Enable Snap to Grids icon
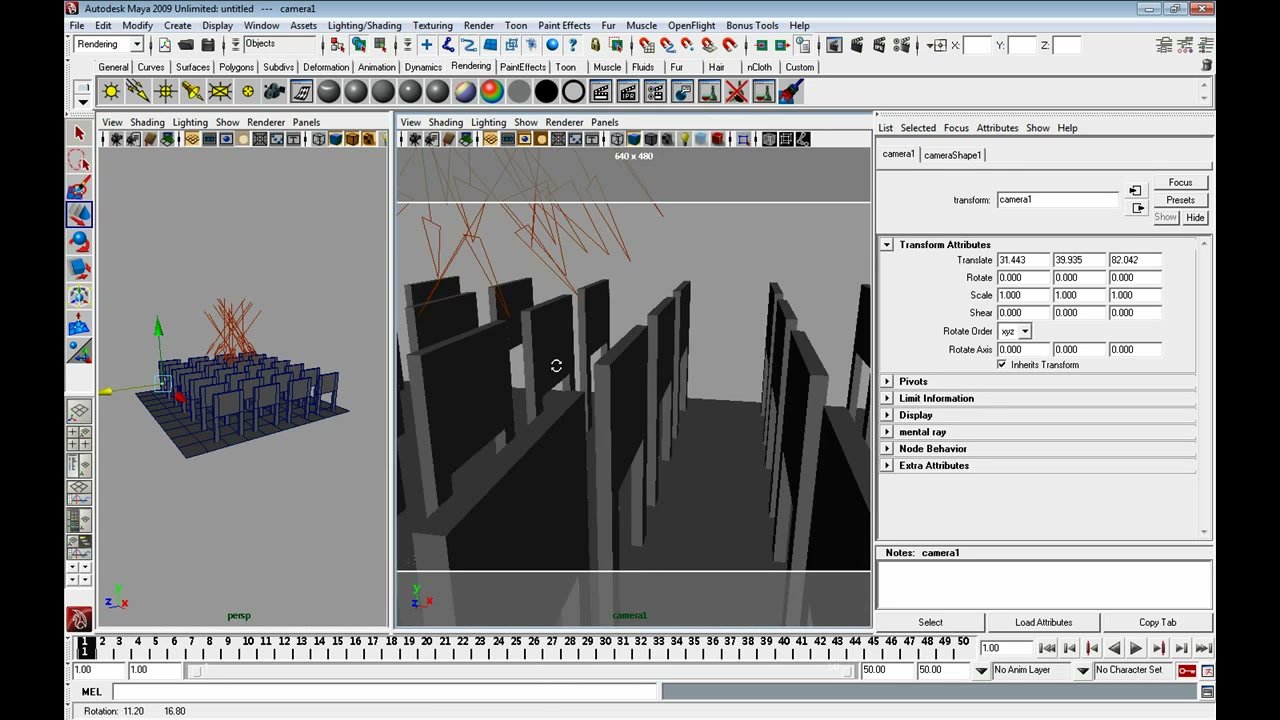This screenshot has width=1280, height=720. [647, 45]
